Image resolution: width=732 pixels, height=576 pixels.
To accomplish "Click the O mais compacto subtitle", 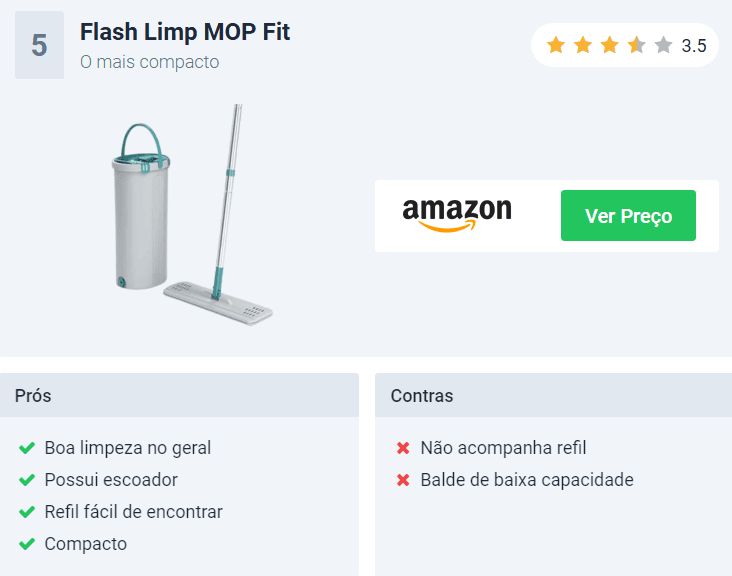I will (149, 62).
